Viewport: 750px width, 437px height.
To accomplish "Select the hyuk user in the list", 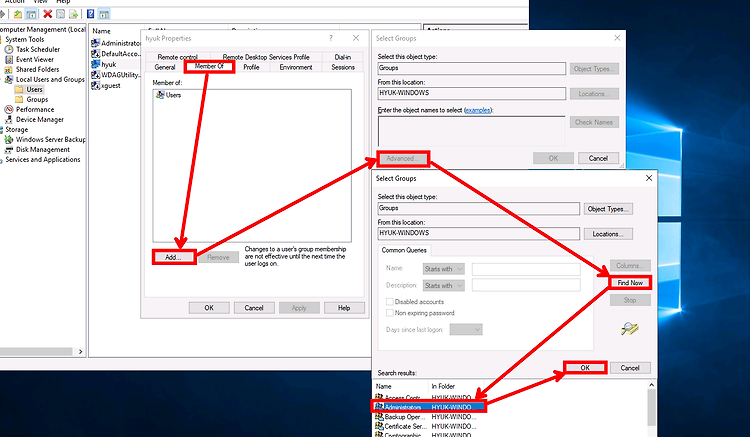I will tap(104, 64).
